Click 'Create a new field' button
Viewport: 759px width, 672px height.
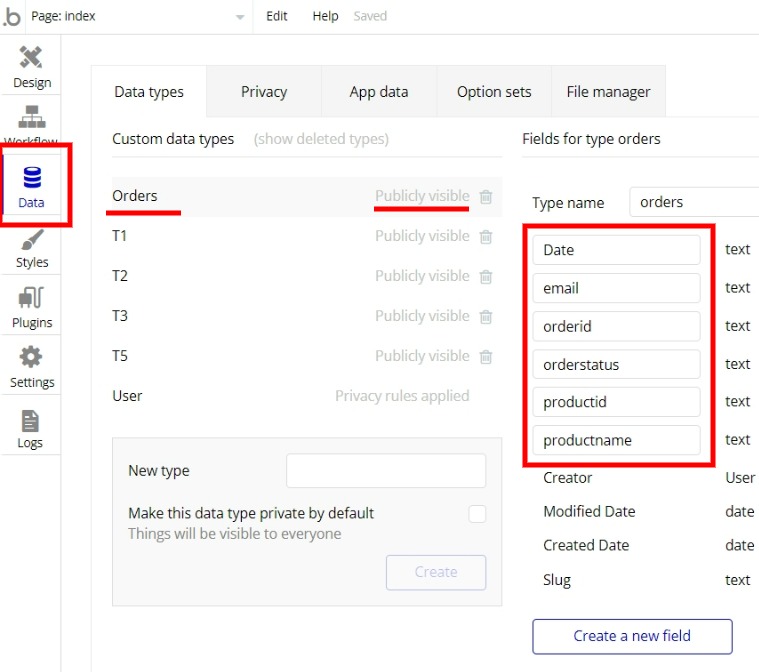(x=632, y=636)
